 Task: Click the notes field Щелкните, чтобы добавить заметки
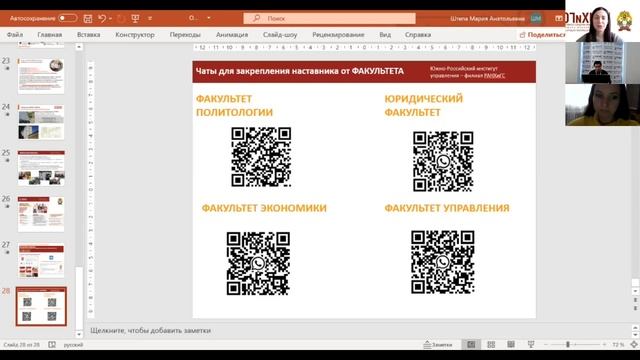151,331
